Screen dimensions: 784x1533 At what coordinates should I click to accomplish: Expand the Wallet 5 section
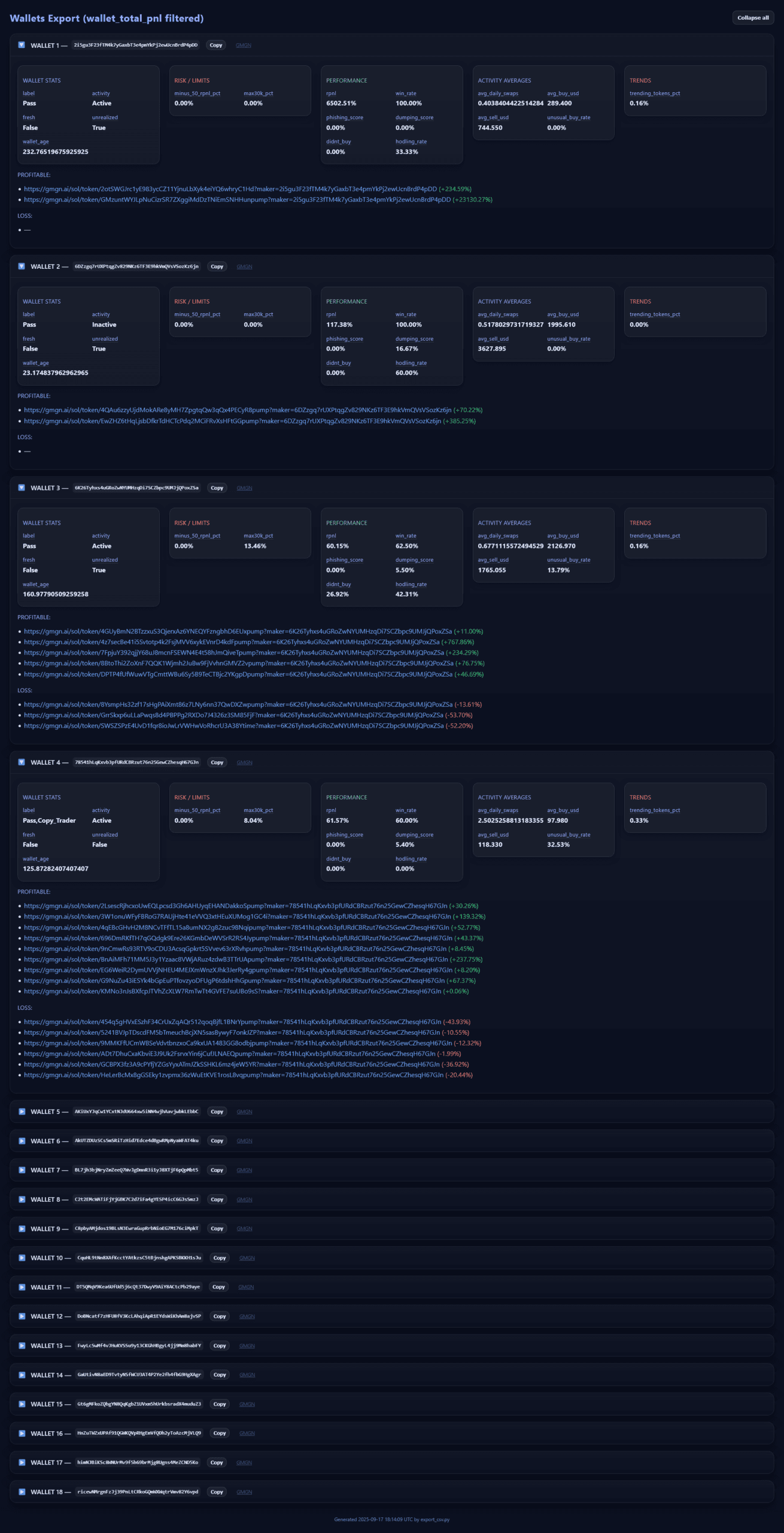22,1111
